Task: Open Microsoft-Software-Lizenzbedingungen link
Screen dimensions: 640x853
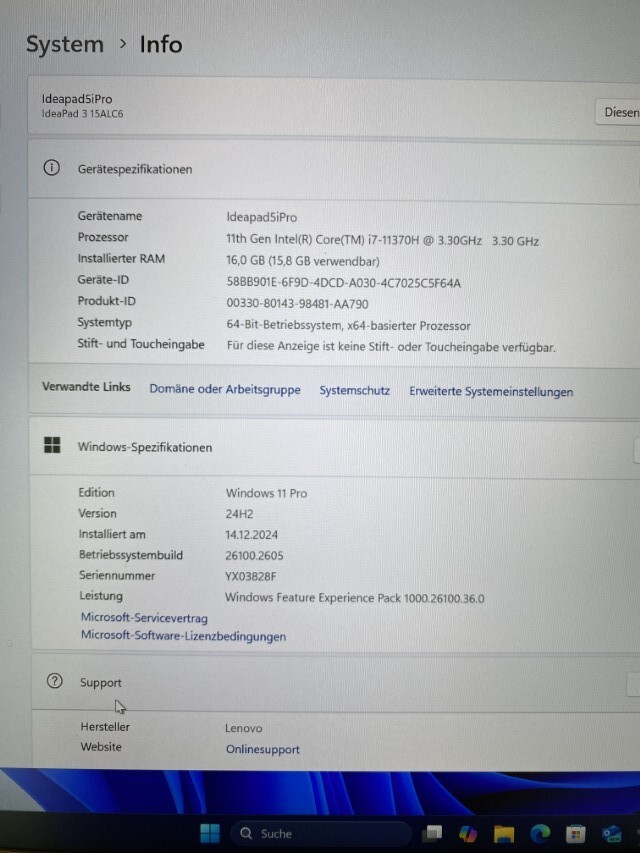Action: [183, 636]
